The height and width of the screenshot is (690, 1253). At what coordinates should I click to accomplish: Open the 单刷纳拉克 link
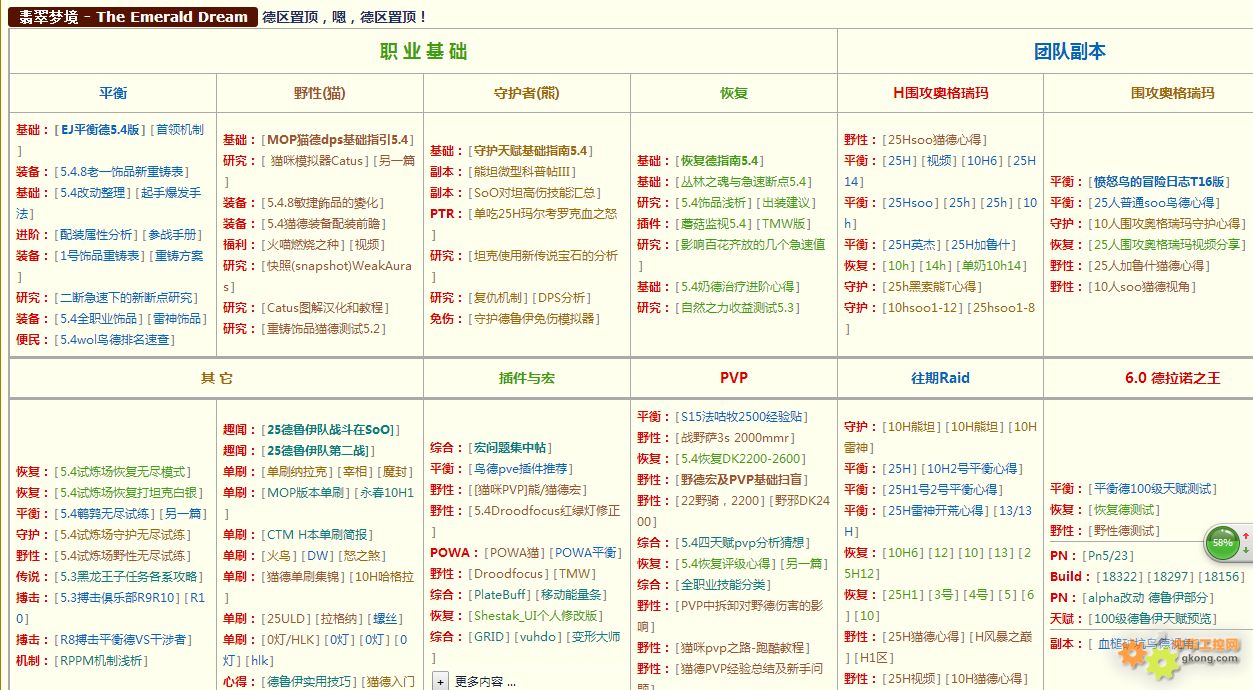pyautogui.click(x=295, y=472)
